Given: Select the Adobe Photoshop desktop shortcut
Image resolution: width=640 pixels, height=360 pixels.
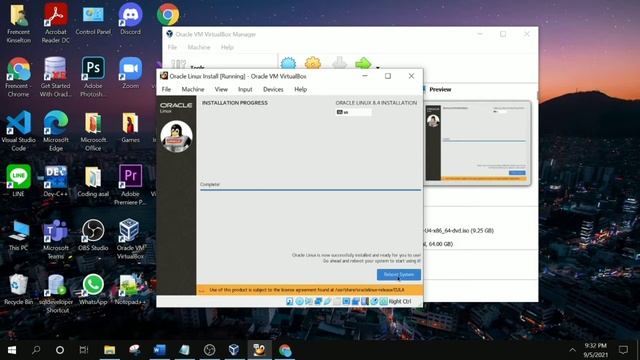Looking at the screenshot, I should (x=93, y=77).
